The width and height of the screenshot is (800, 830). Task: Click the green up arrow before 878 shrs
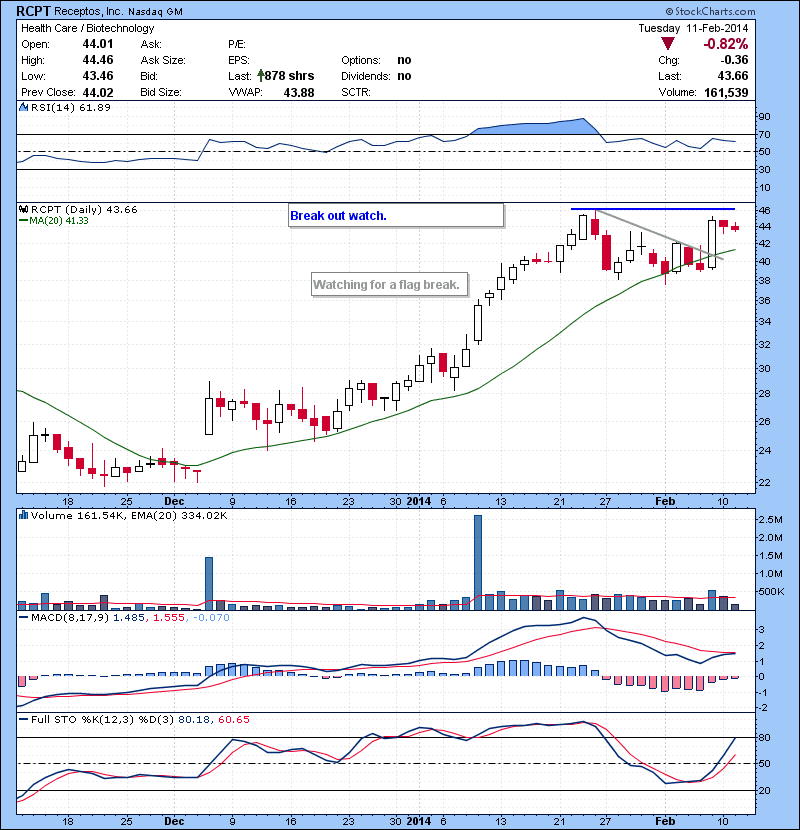tap(260, 76)
